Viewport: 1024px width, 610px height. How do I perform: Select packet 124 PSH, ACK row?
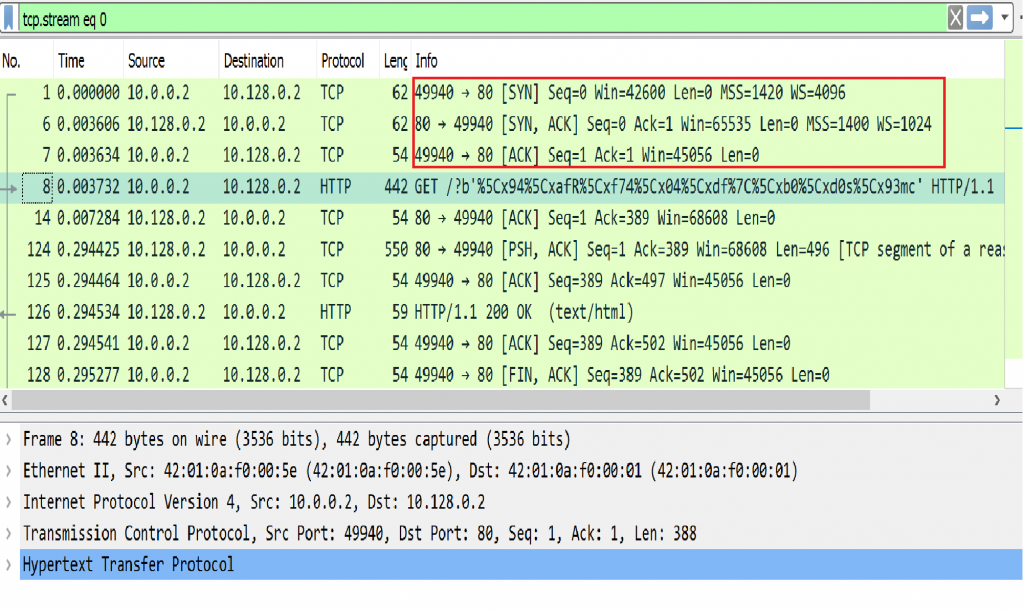[502, 249]
